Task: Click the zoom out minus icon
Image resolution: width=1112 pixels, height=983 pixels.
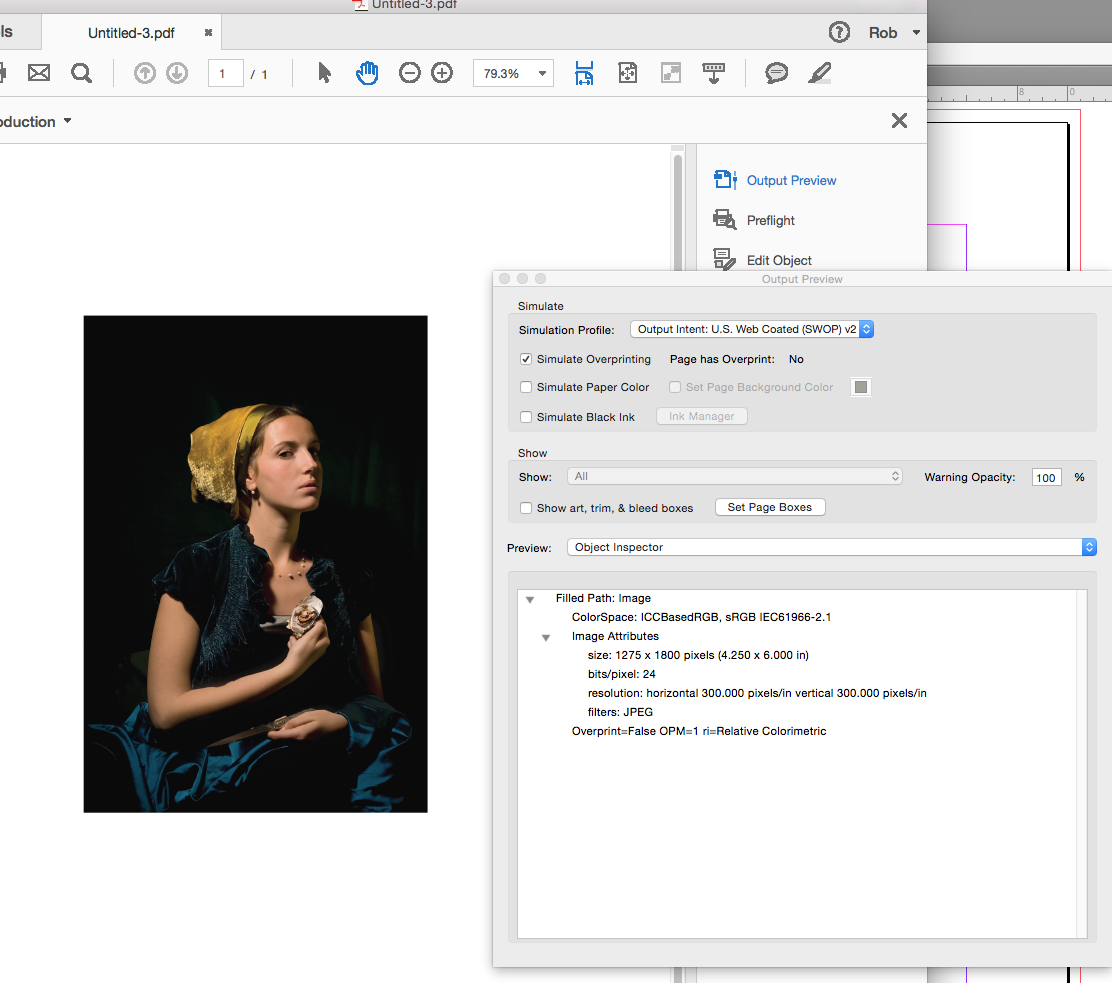Action: point(410,73)
